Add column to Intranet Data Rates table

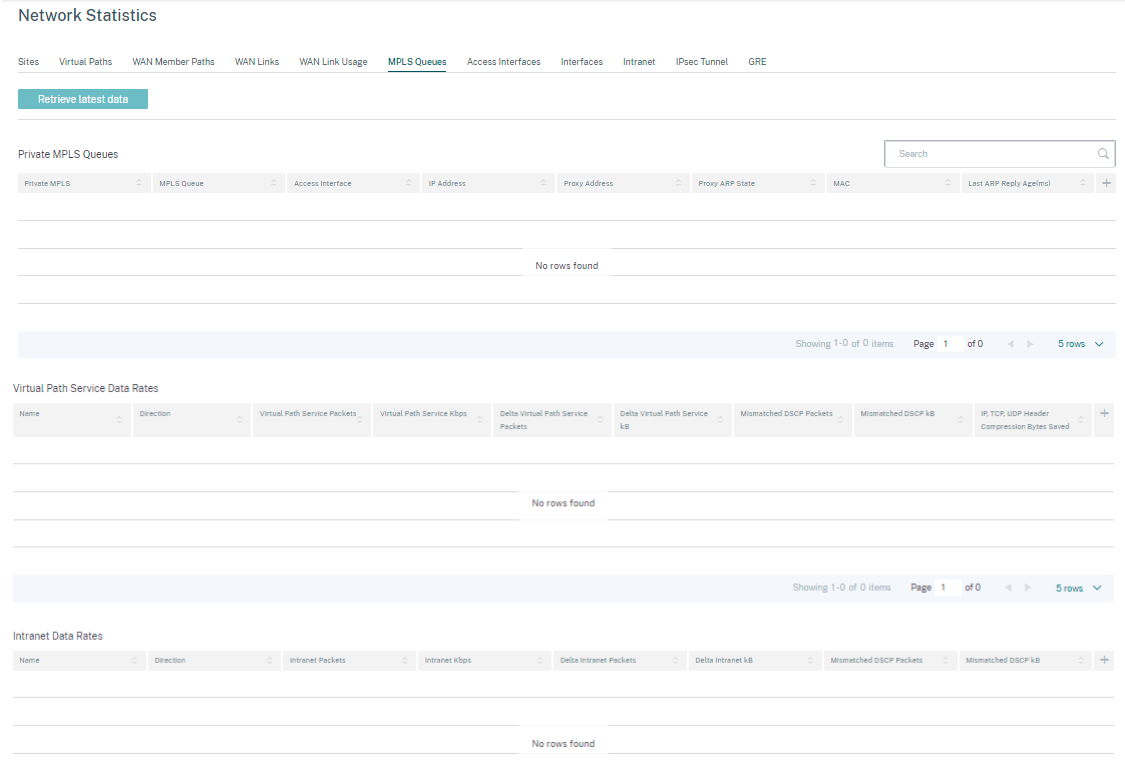(1104, 660)
